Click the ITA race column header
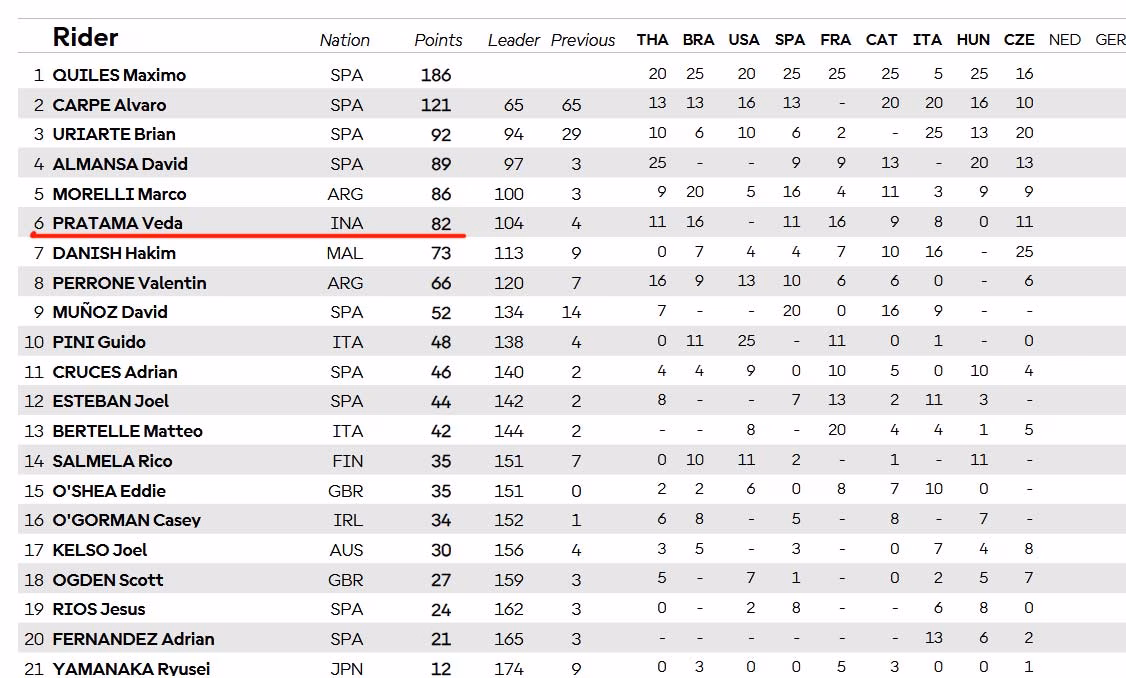The height and width of the screenshot is (678, 1126). [927, 40]
